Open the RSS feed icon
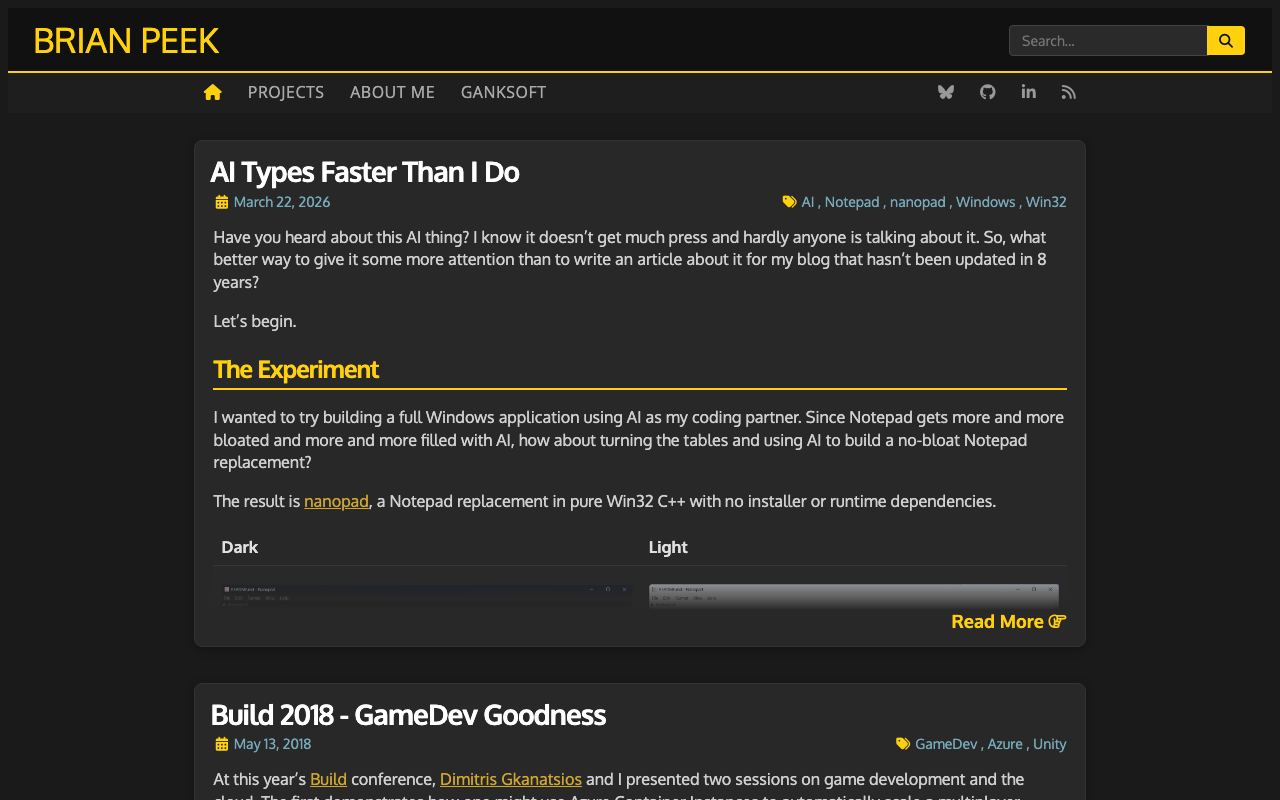Viewport: 1280px width, 800px height. [x=1069, y=92]
